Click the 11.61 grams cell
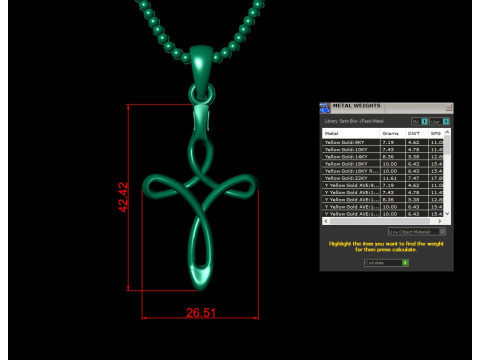 392,178
